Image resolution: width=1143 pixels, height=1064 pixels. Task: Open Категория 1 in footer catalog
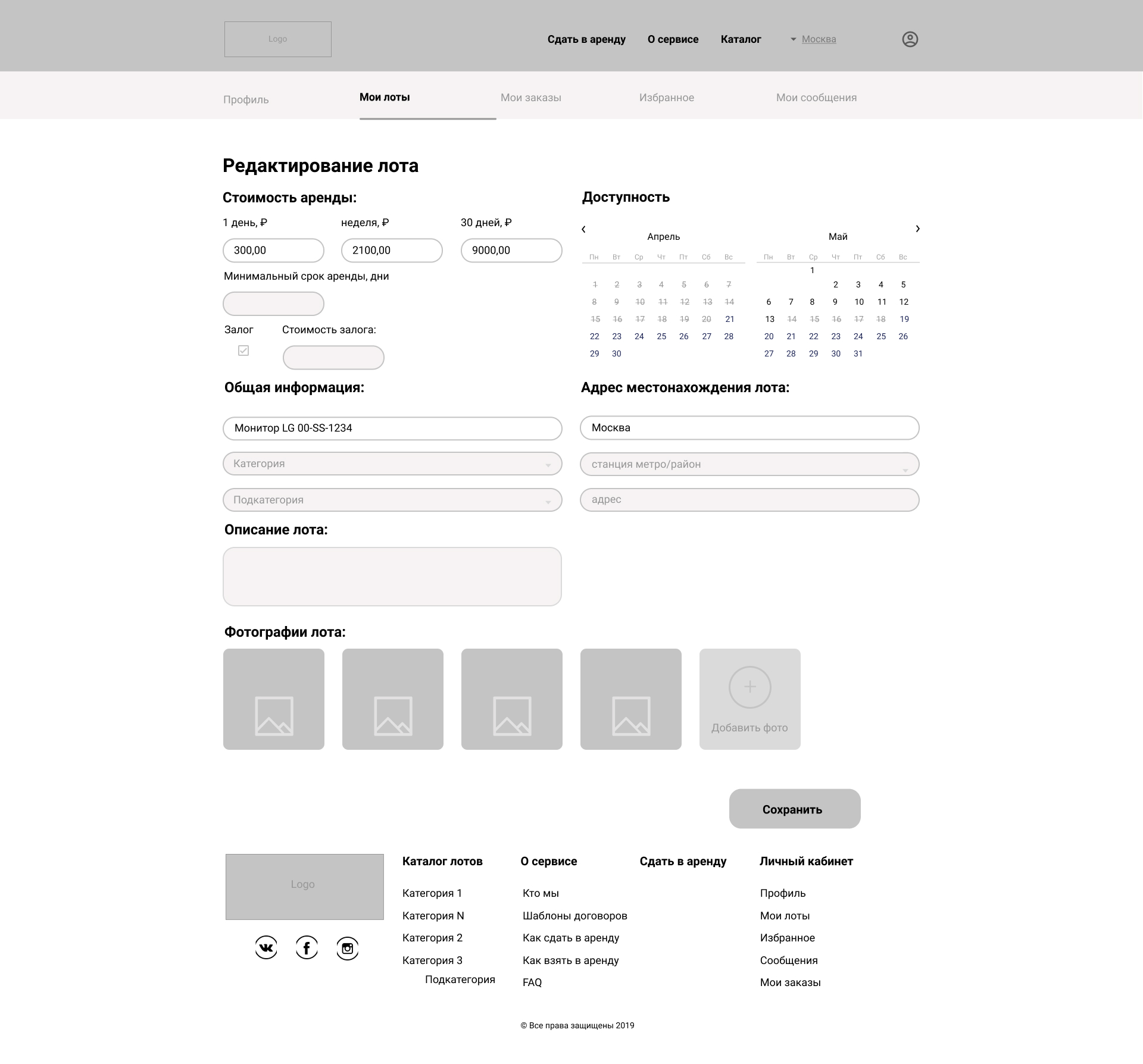[432, 893]
